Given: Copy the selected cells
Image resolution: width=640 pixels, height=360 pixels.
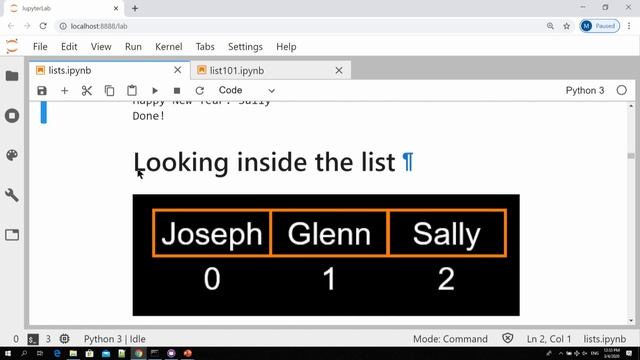Looking at the screenshot, I should coord(109,91).
